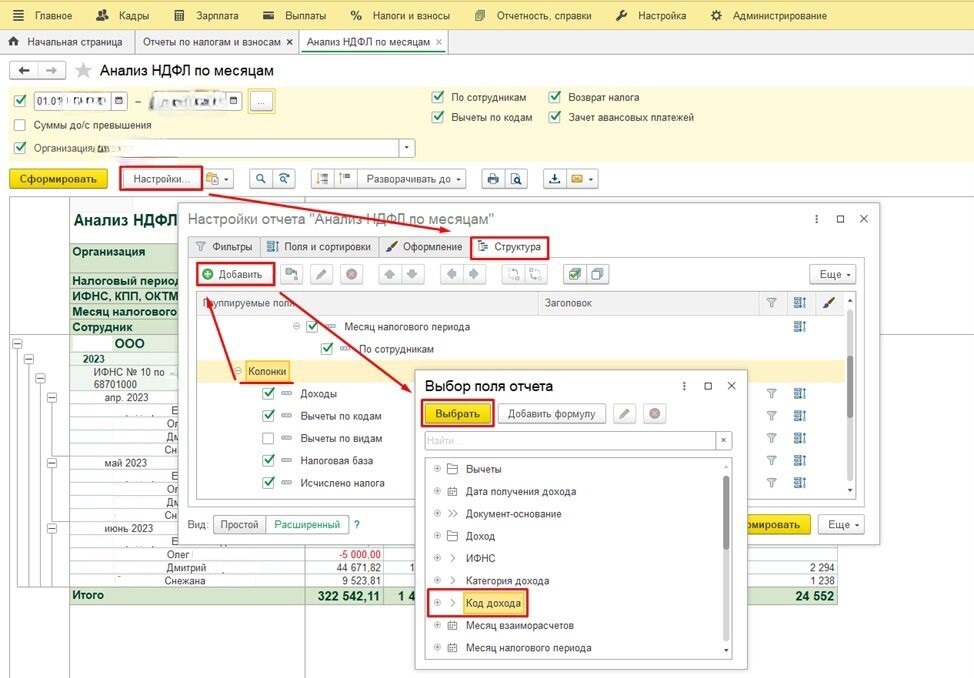Toggle the period checkbox beside date range
This screenshot has height=678, width=974.
pyautogui.click(x=20, y=100)
